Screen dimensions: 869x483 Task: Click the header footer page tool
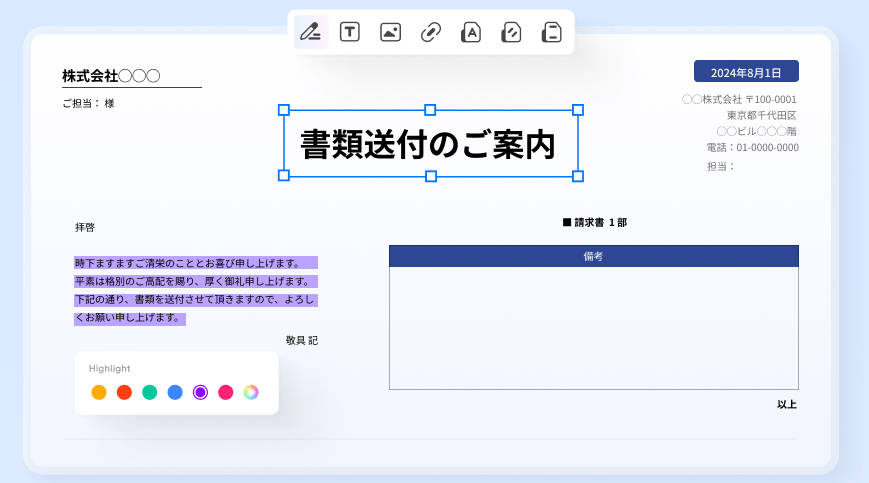pyautogui.click(x=551, y=32)
